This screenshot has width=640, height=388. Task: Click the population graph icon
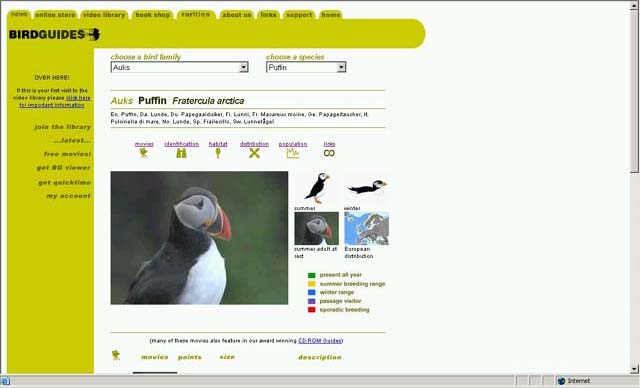pos(293,153)
